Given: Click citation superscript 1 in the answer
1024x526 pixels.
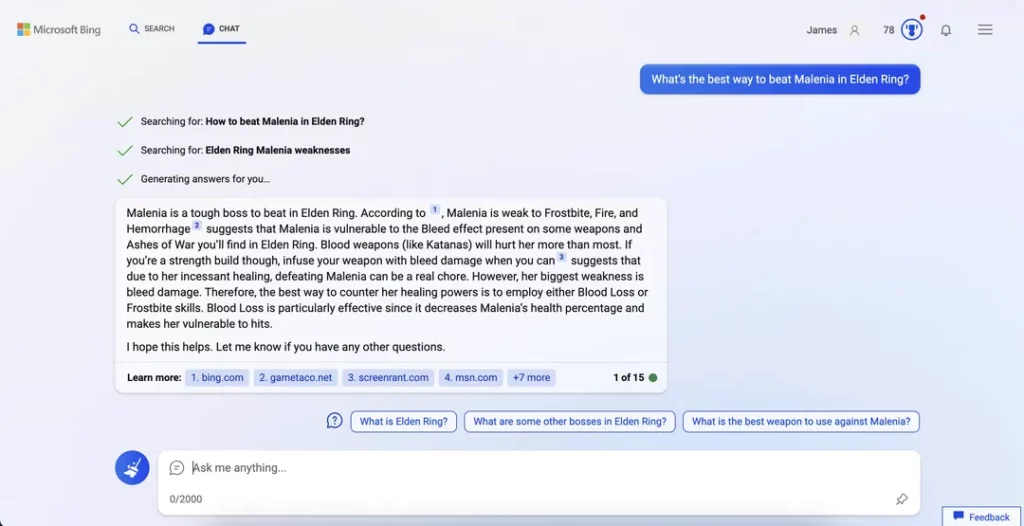Looking at the screenshot, I should (435, 210).
